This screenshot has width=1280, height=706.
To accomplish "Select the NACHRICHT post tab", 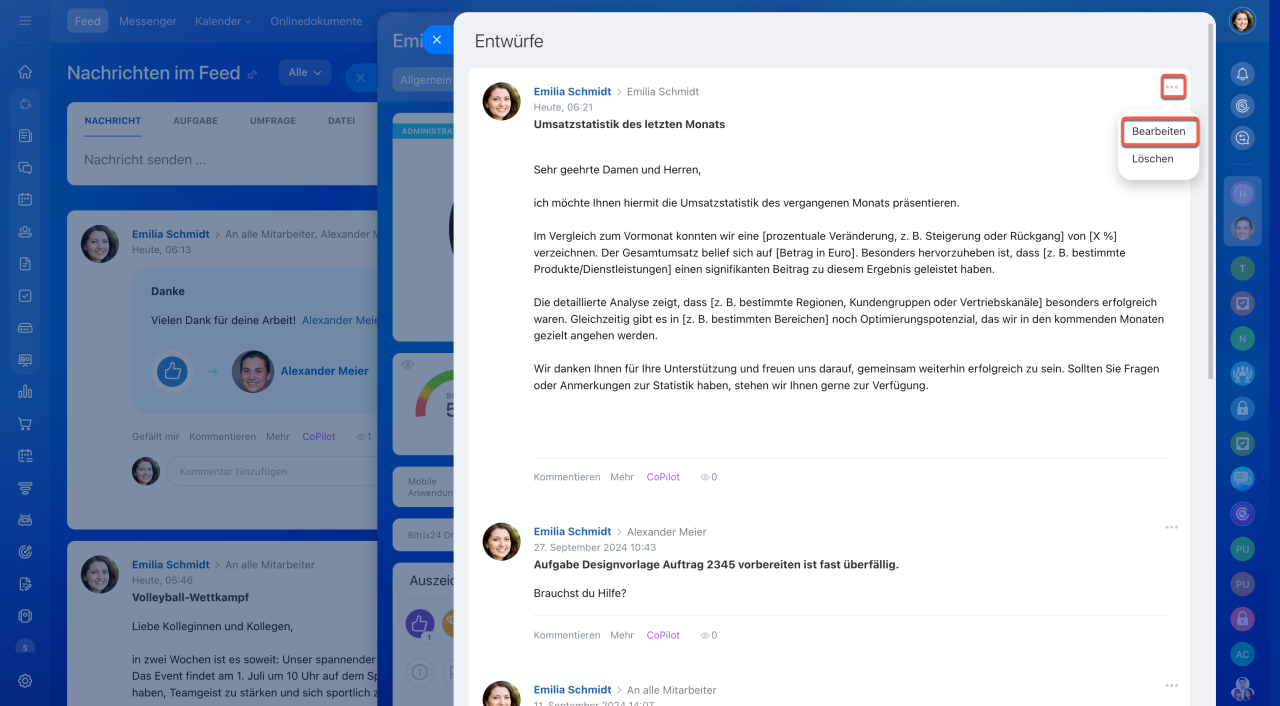I will click(113, 121).
